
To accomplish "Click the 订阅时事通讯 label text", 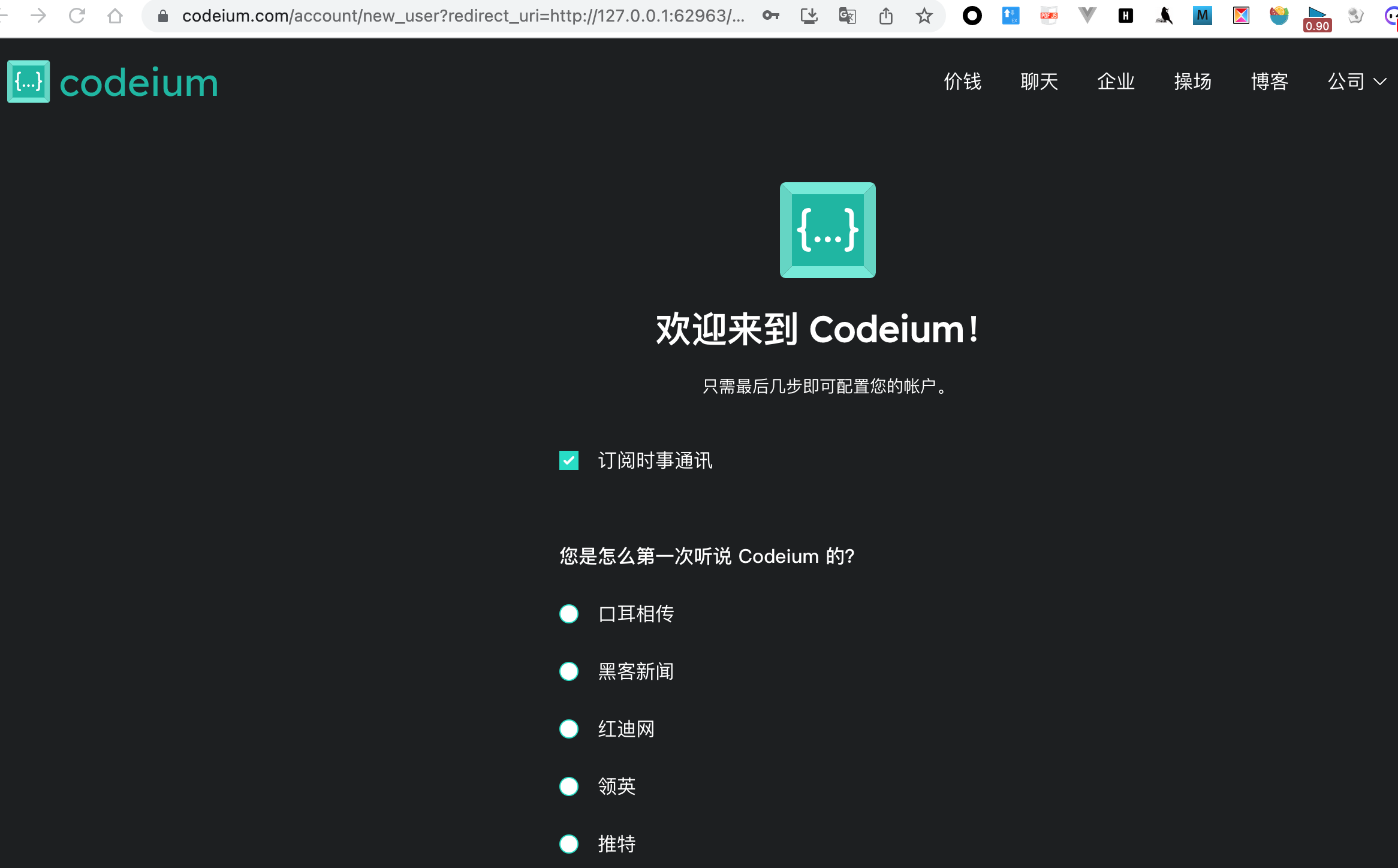I will point(655,460).
